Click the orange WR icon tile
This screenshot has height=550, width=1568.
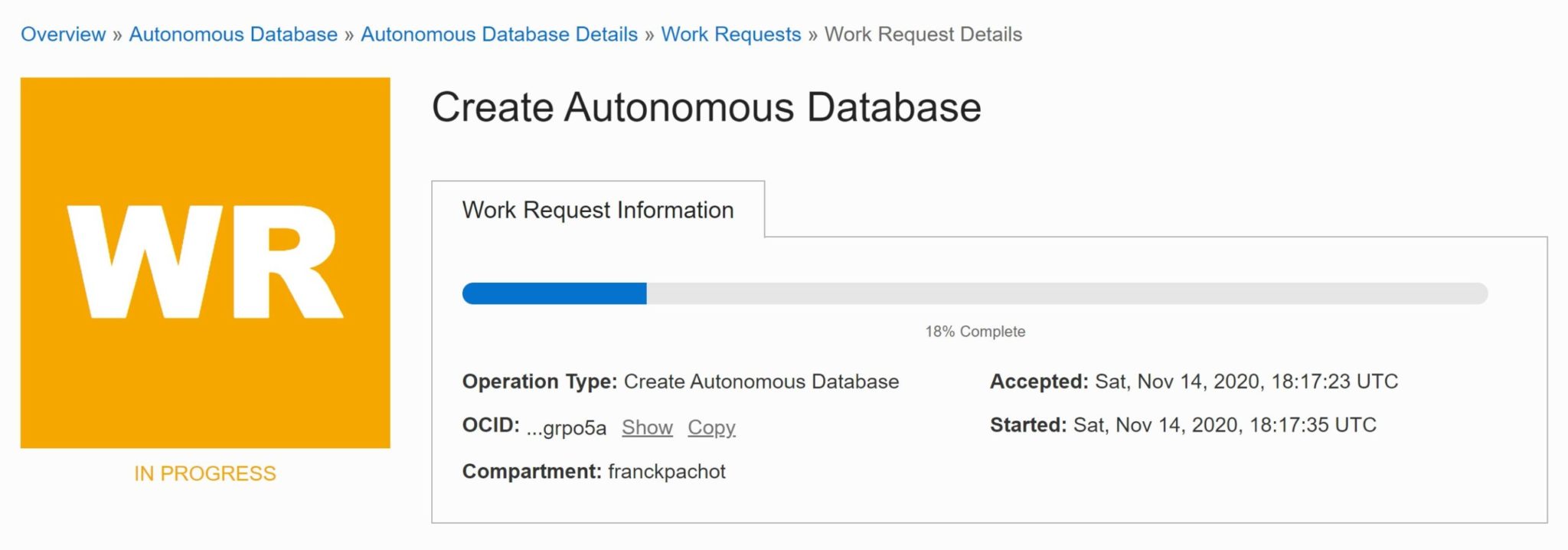pos(205,263)
